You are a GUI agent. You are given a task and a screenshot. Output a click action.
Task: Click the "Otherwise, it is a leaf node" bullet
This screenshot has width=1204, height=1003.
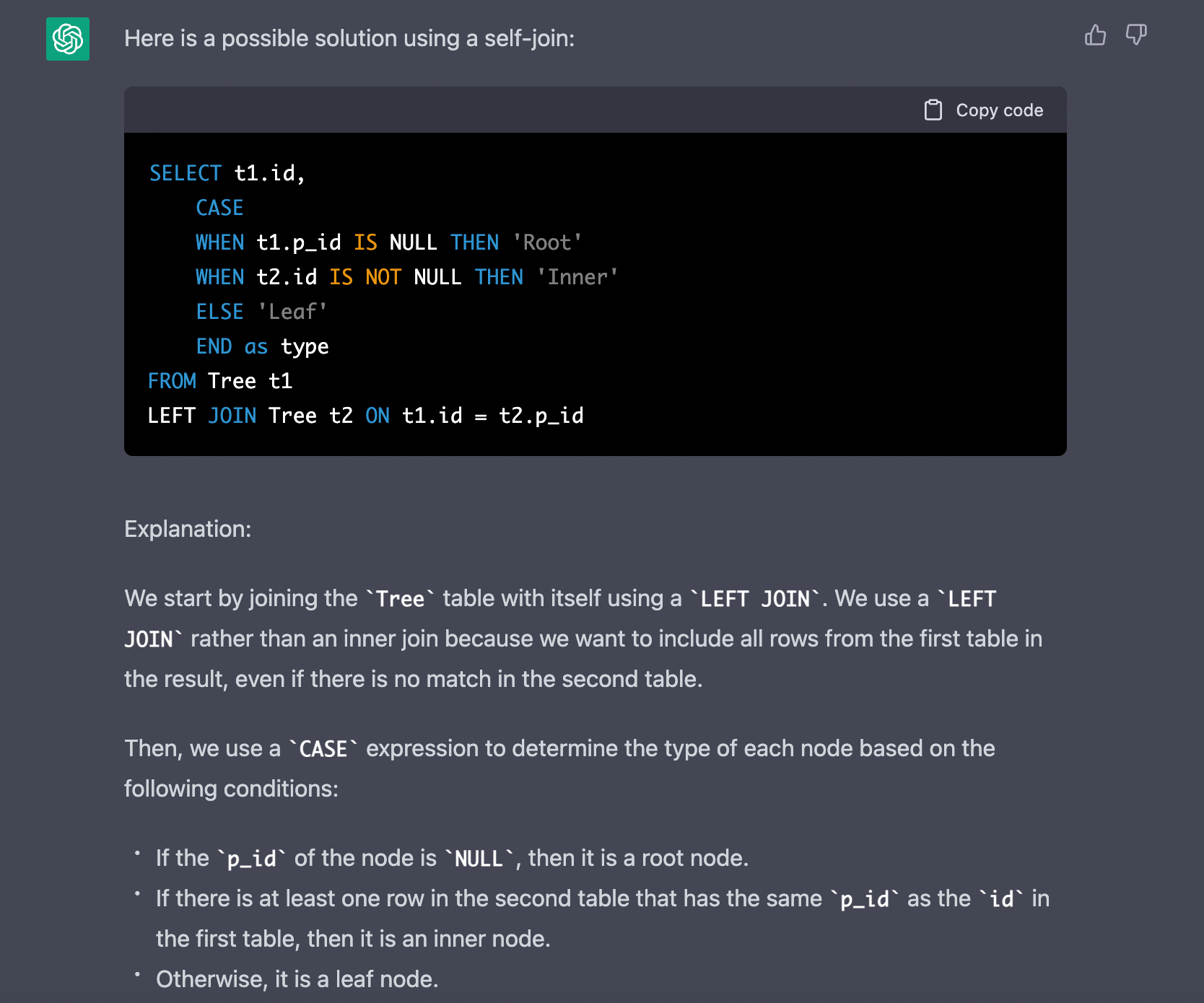tap(297, 979)
